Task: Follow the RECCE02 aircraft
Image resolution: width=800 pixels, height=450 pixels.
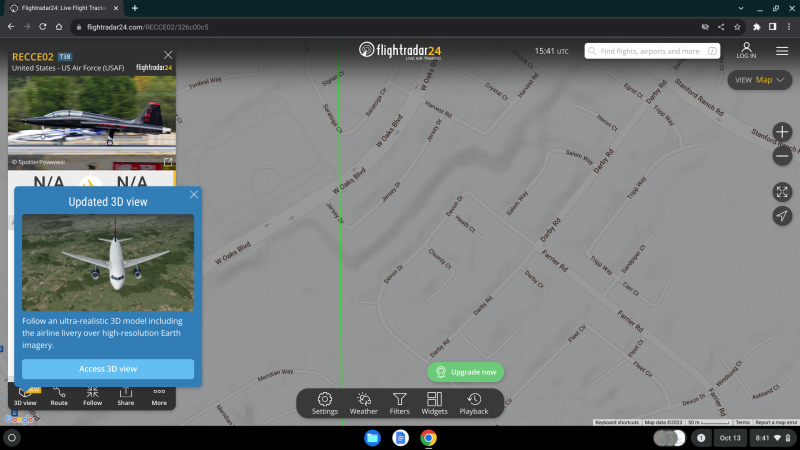Action: pos(92,396)
